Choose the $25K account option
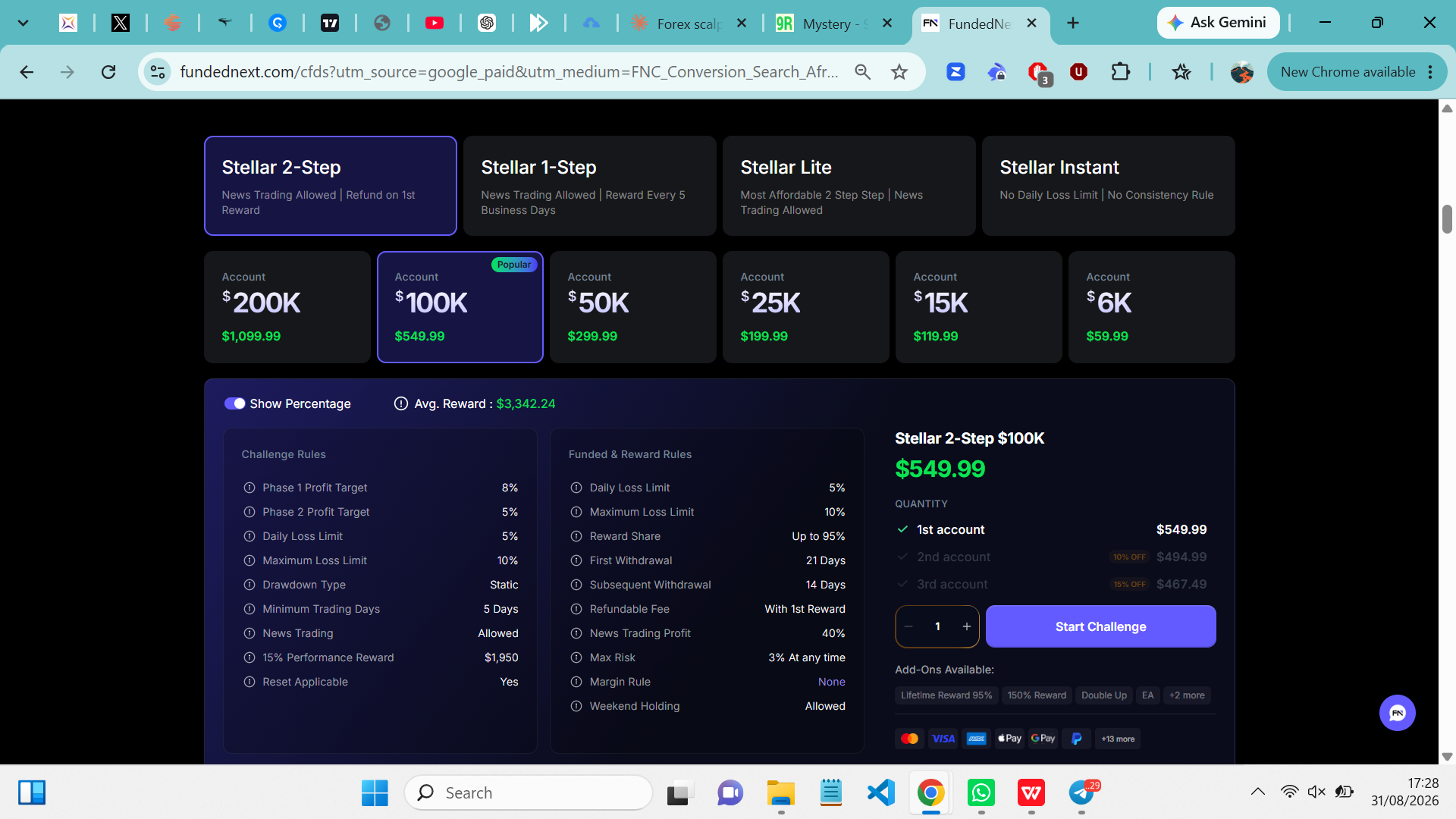The width and height of the screenshot is (1456, 819). [x=806, y=307]
